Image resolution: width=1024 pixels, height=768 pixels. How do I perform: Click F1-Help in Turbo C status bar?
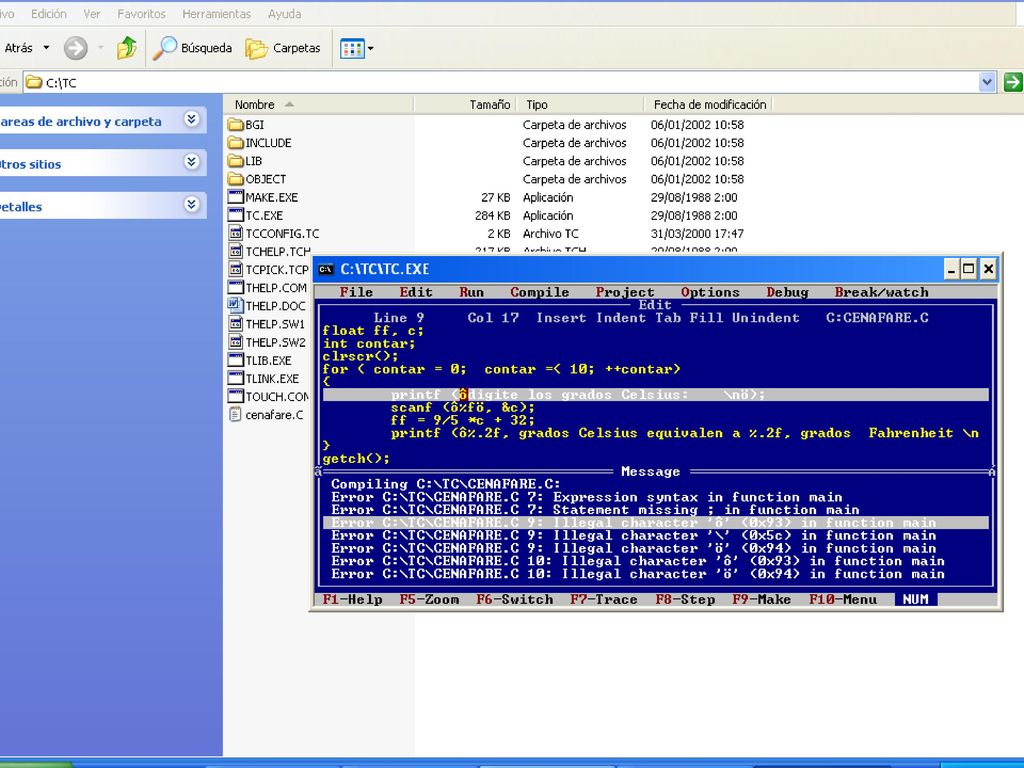click(353, 600)
